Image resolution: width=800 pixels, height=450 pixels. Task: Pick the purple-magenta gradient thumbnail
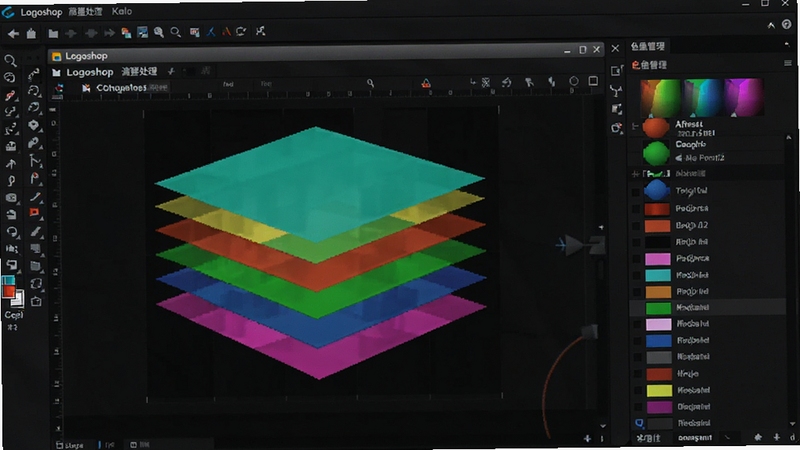[x=744, y=97]
